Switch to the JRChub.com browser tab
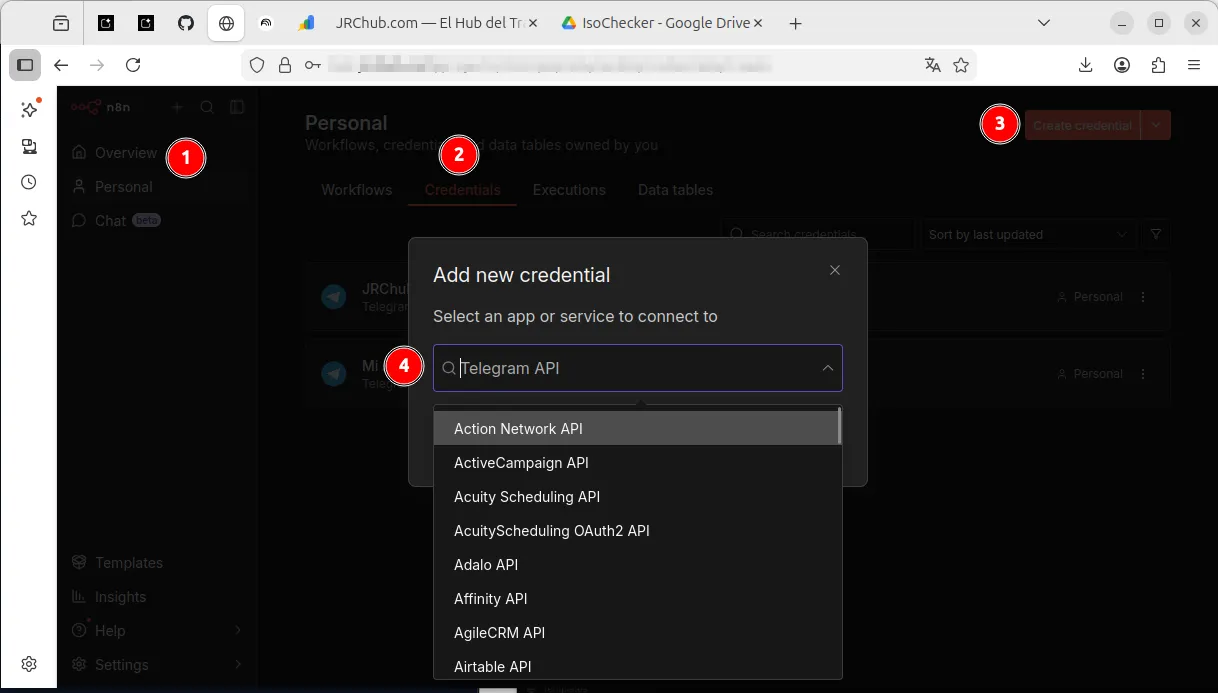This screenshot has height=693, width=1218. [x=418, y=23]
